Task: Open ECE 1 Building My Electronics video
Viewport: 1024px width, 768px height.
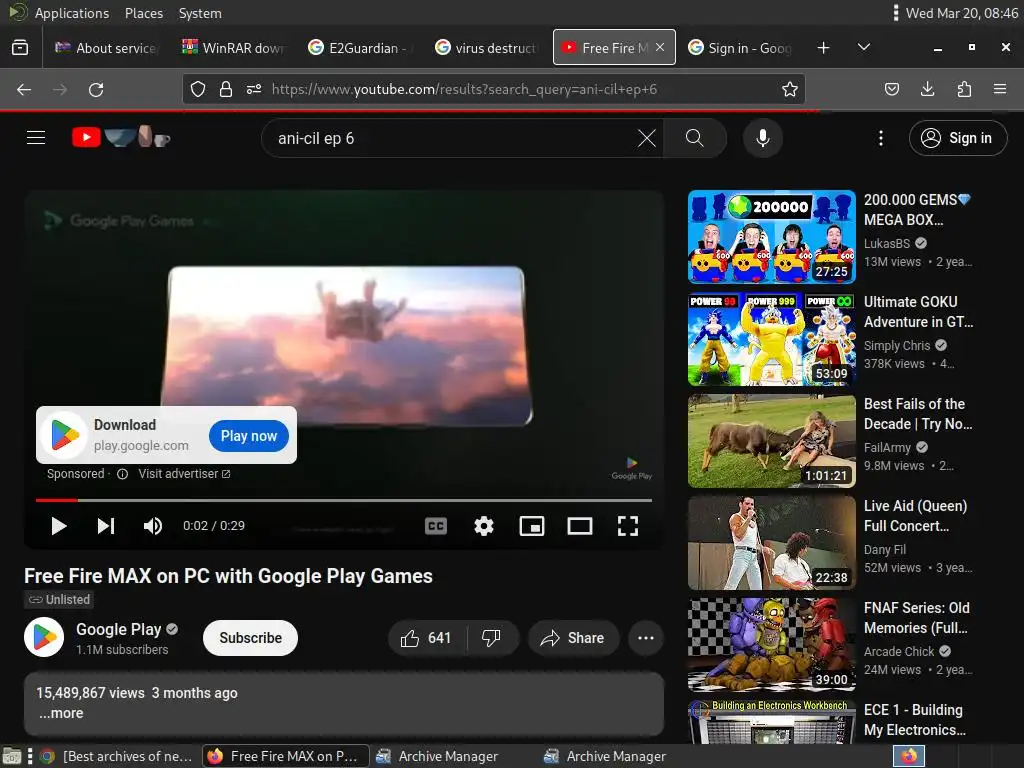Action: tap(771, 721)
